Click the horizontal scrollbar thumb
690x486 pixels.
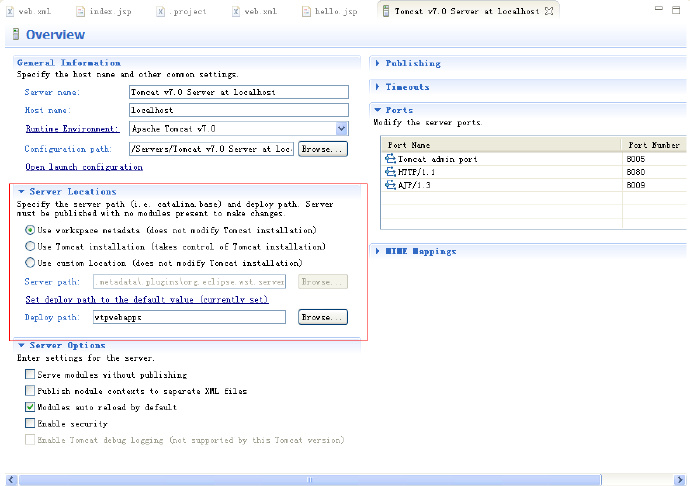click(x=310, y=480)
